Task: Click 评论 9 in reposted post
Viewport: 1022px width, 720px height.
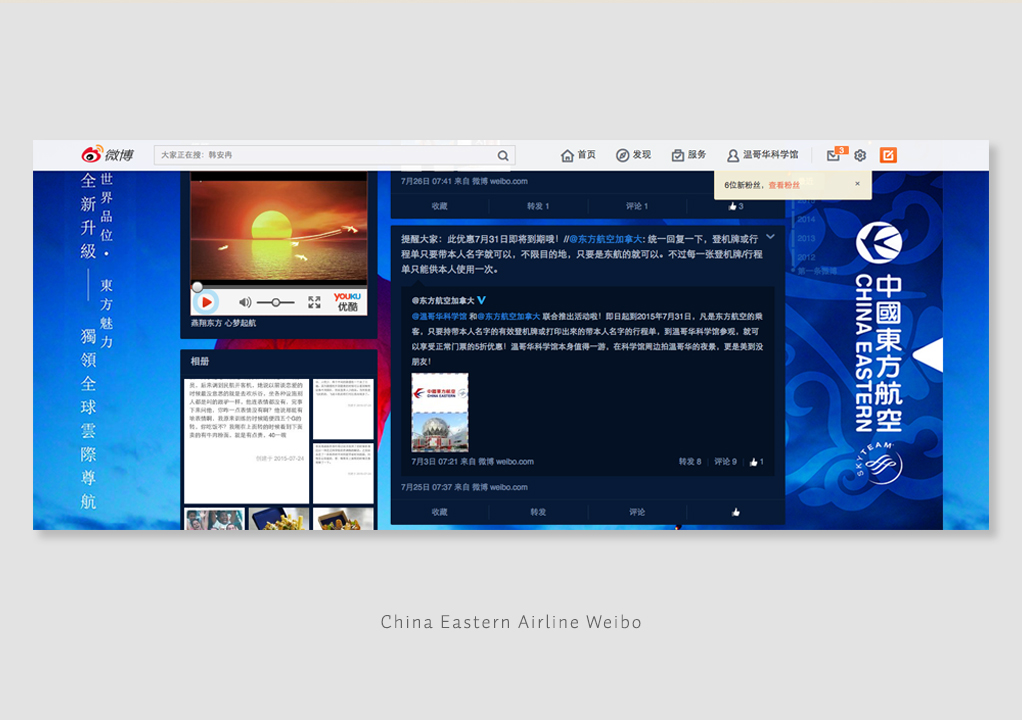Action: pos(725,461)
